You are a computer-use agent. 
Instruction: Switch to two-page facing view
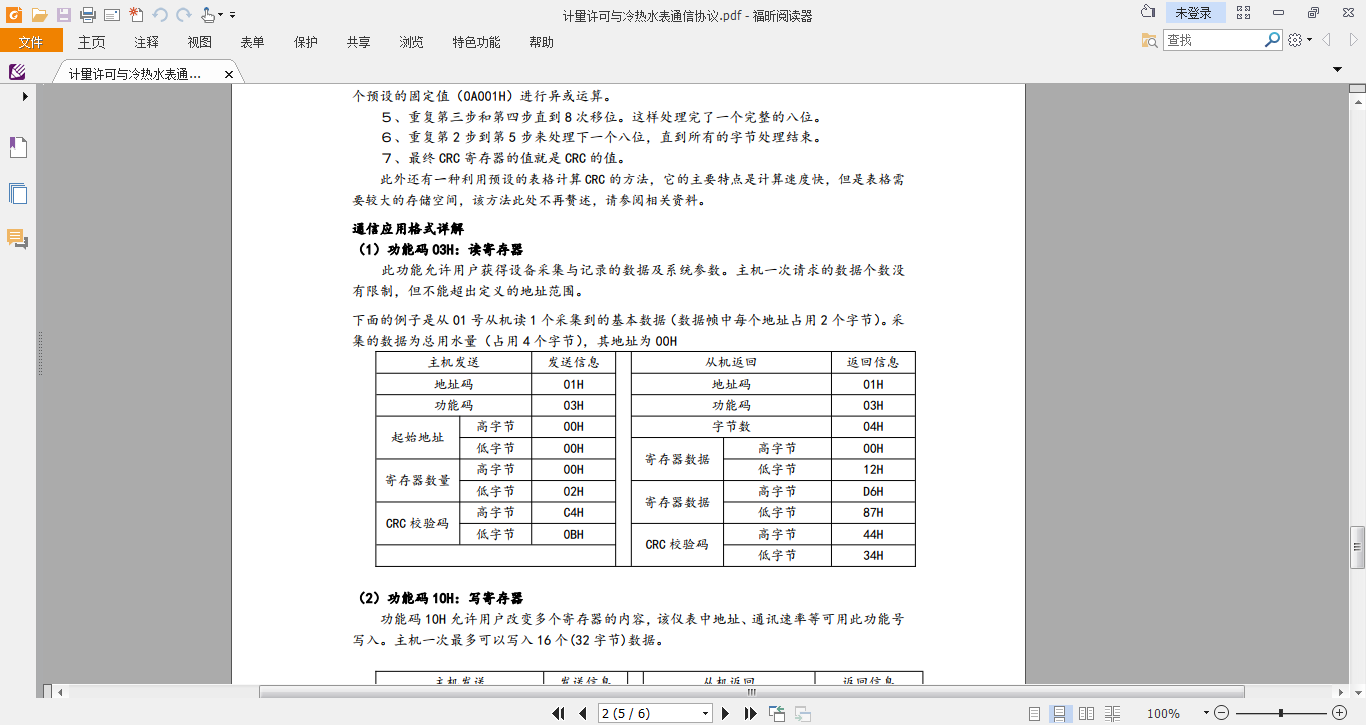[1086, 713]
